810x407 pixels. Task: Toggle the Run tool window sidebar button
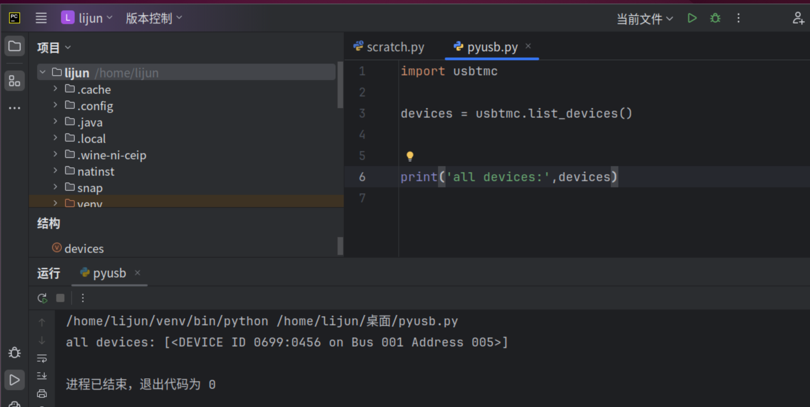coord(14,380)
